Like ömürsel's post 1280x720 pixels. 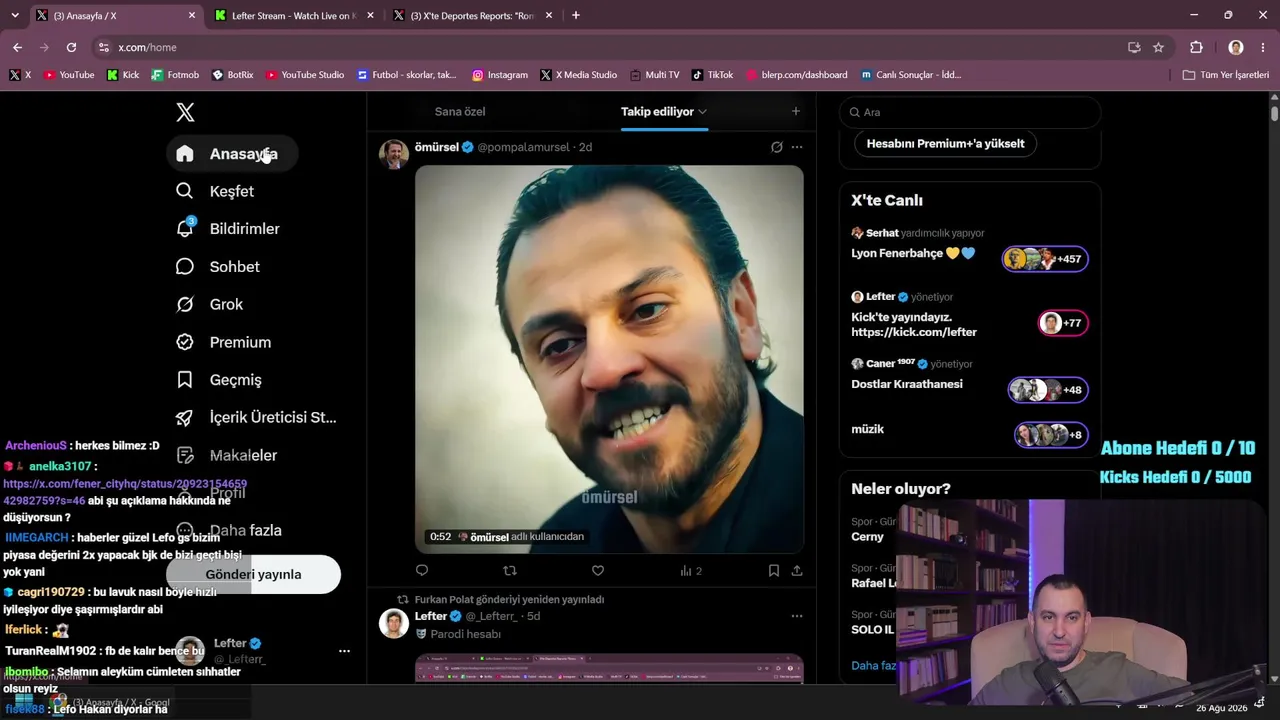[598, 571]
